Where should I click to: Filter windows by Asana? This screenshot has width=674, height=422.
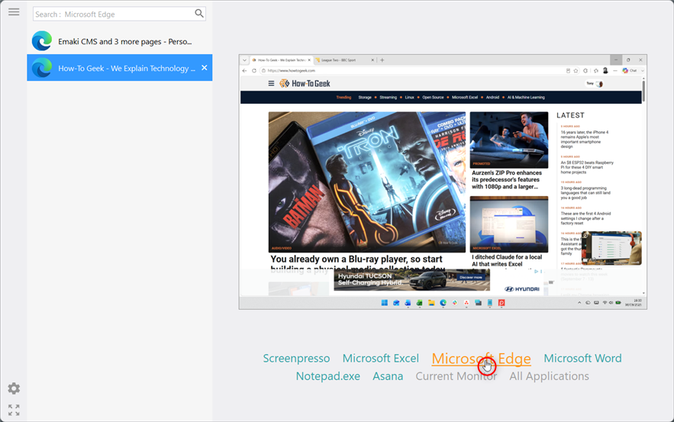pos(388,376)
